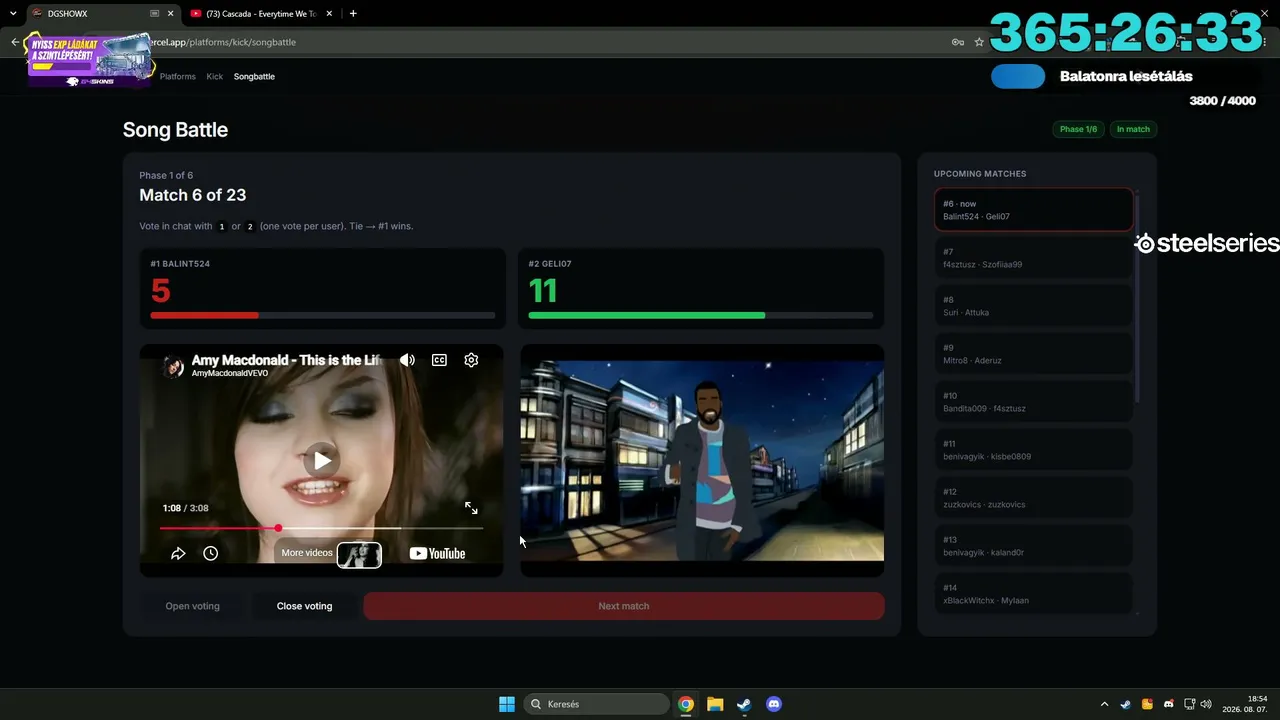Close the Cascada YouTube tab
This screenshot has height=720, width=1280.
[331, 14]
